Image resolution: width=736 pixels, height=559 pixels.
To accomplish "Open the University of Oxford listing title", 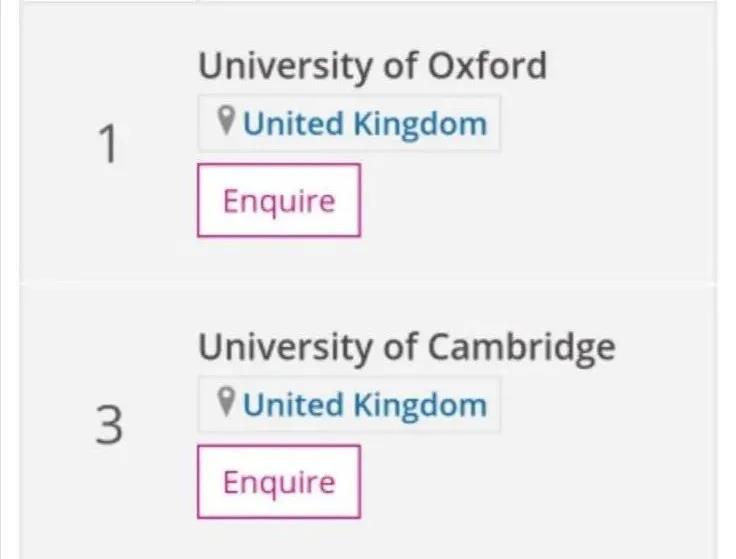I will pyautogui.click(x=373, y=66).
